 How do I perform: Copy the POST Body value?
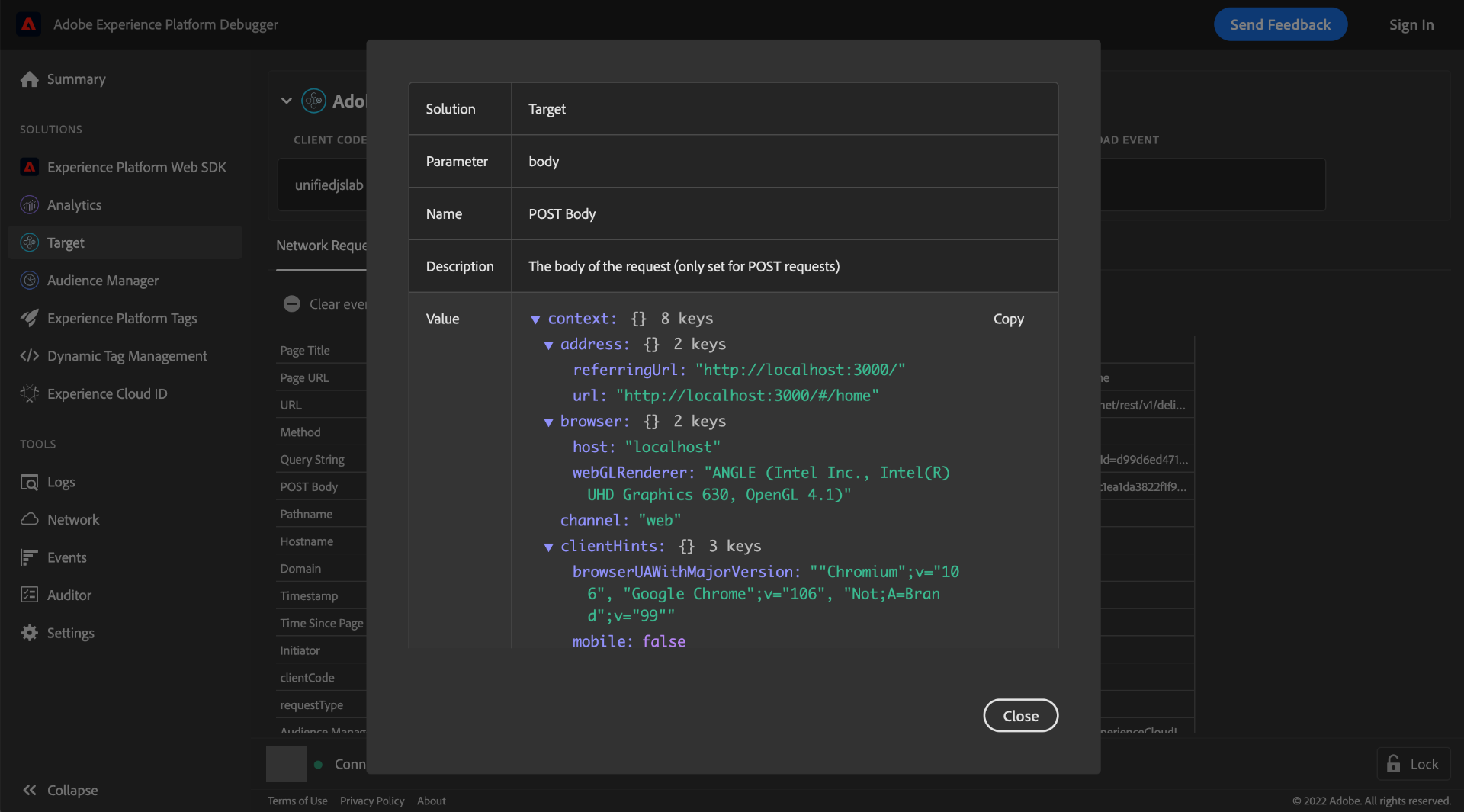1008,319
